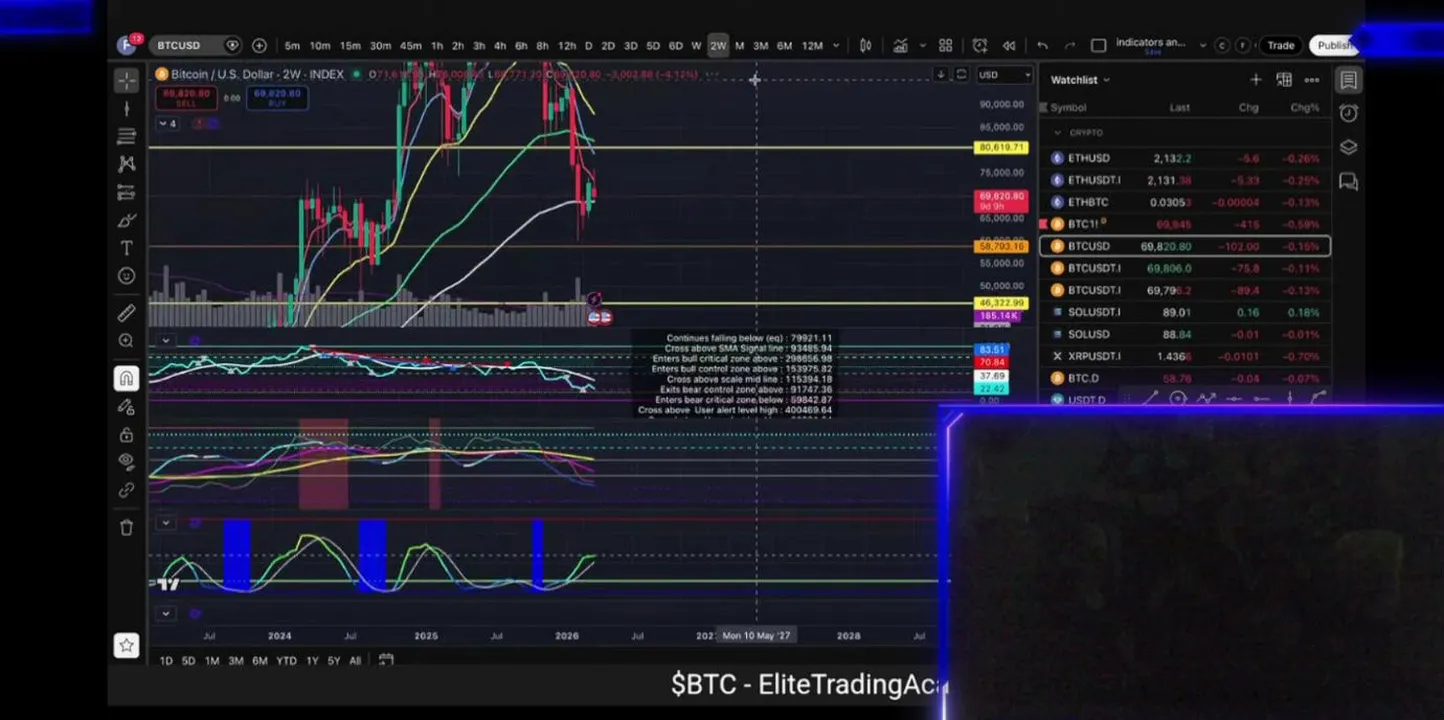Screen dimensions: 1444x720
Task: Expand the layout name dropdown arrow
Action: point(1203,45)
